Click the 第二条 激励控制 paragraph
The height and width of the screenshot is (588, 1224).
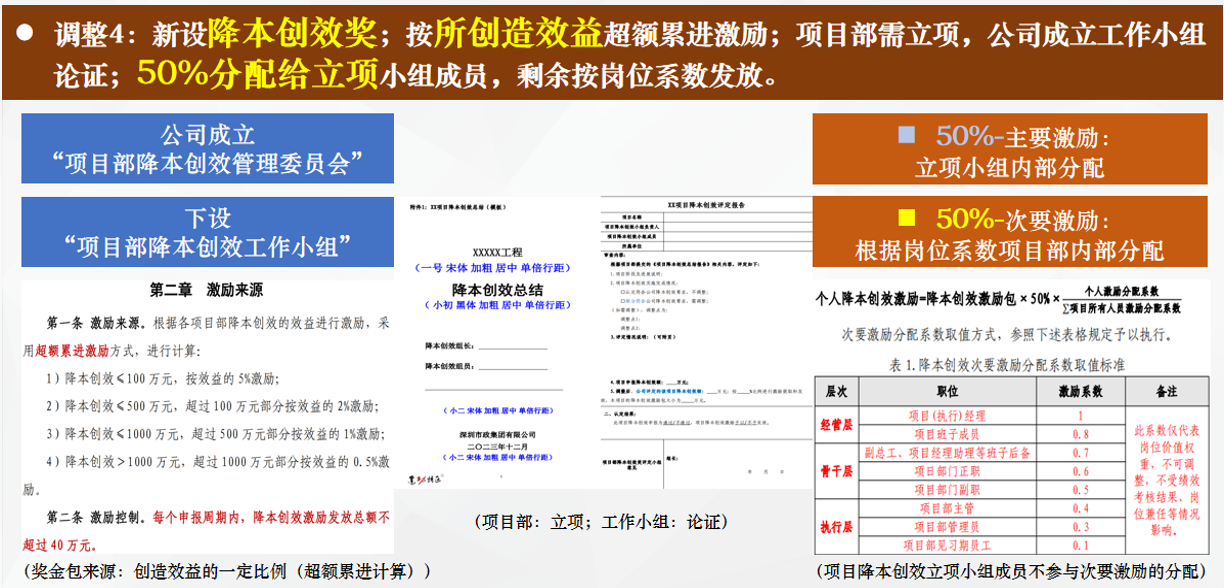click(x=208, y=531)
